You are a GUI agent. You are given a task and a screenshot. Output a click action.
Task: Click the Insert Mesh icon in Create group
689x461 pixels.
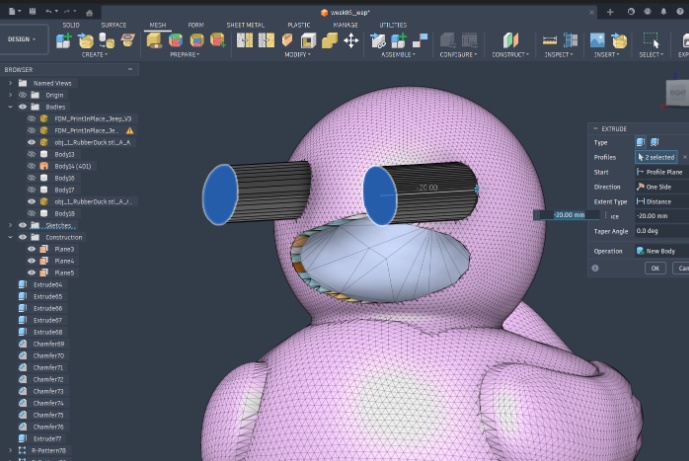(x=86, y=40)
